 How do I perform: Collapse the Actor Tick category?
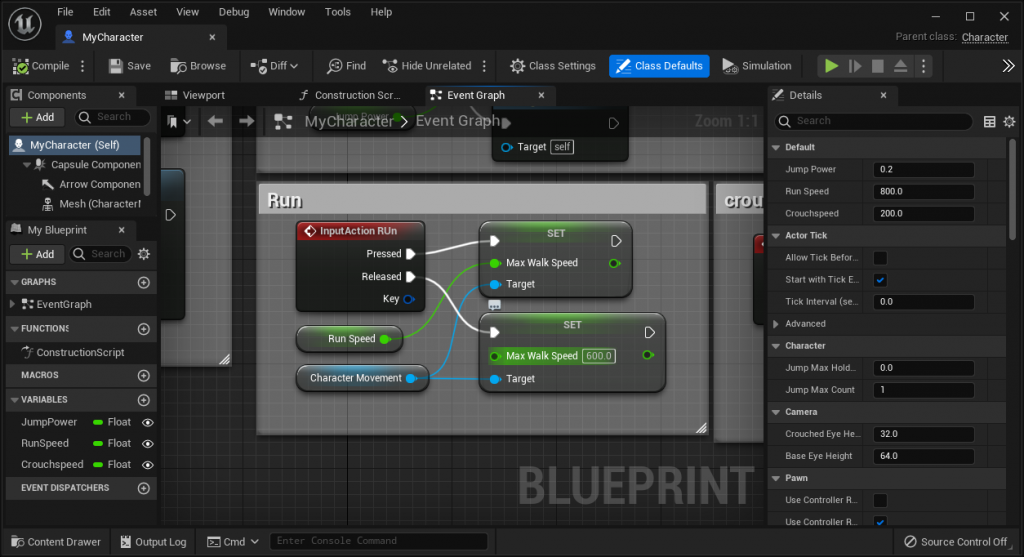776,236
